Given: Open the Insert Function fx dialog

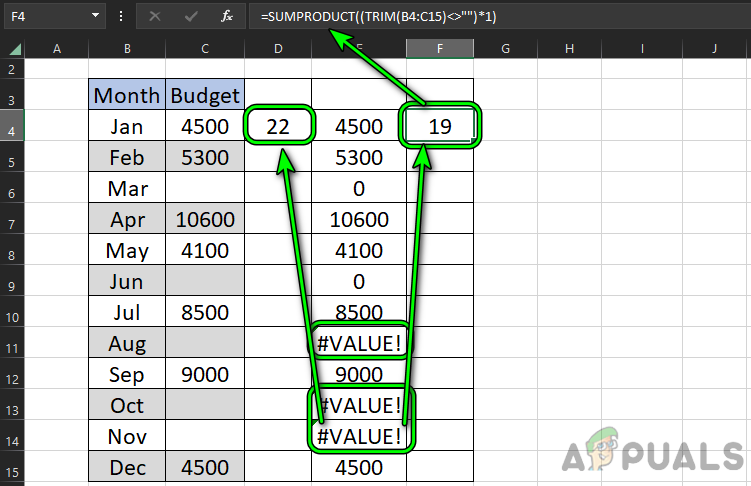Looking at the screenshot, I should (227, 16).
